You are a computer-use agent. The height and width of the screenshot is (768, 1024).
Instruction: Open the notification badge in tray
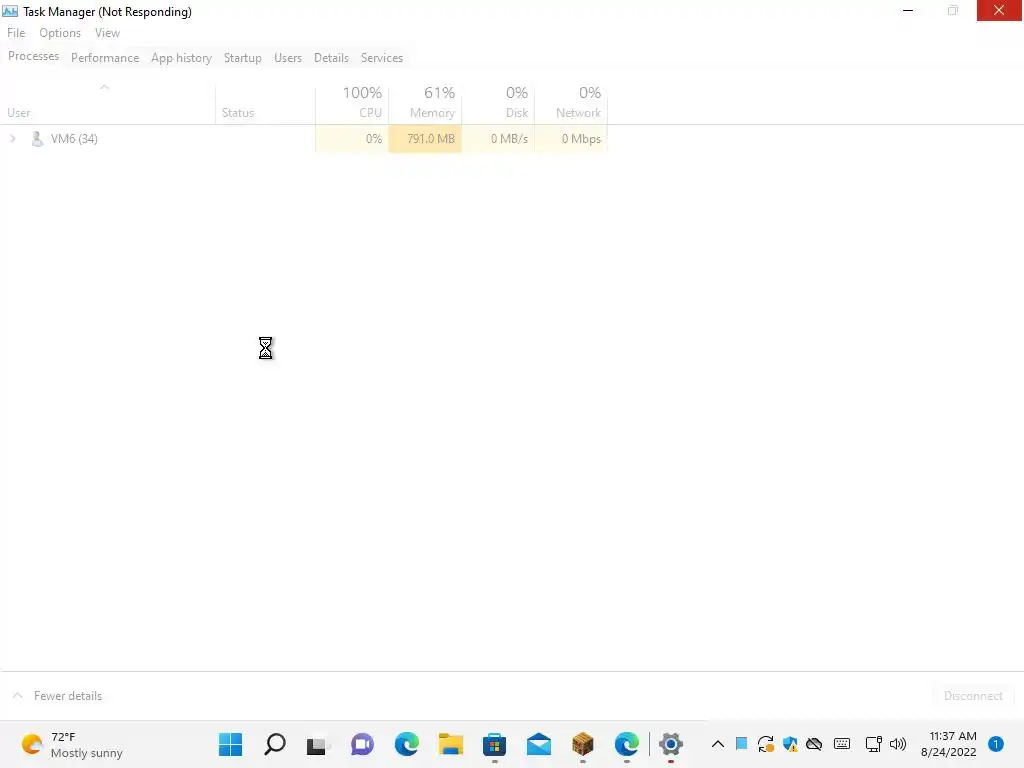[995, 744]
